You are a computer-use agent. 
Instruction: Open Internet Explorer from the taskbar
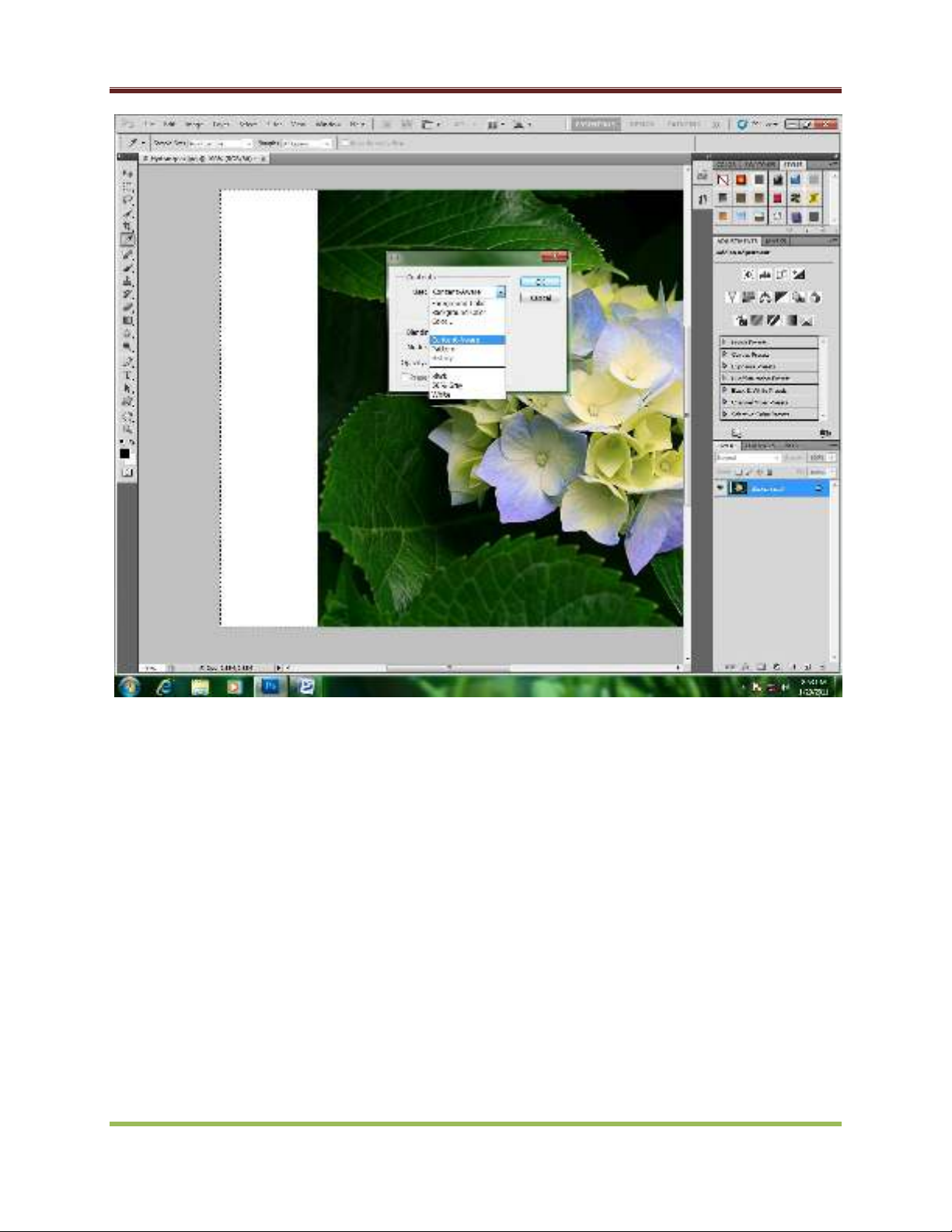click(164, 686)
